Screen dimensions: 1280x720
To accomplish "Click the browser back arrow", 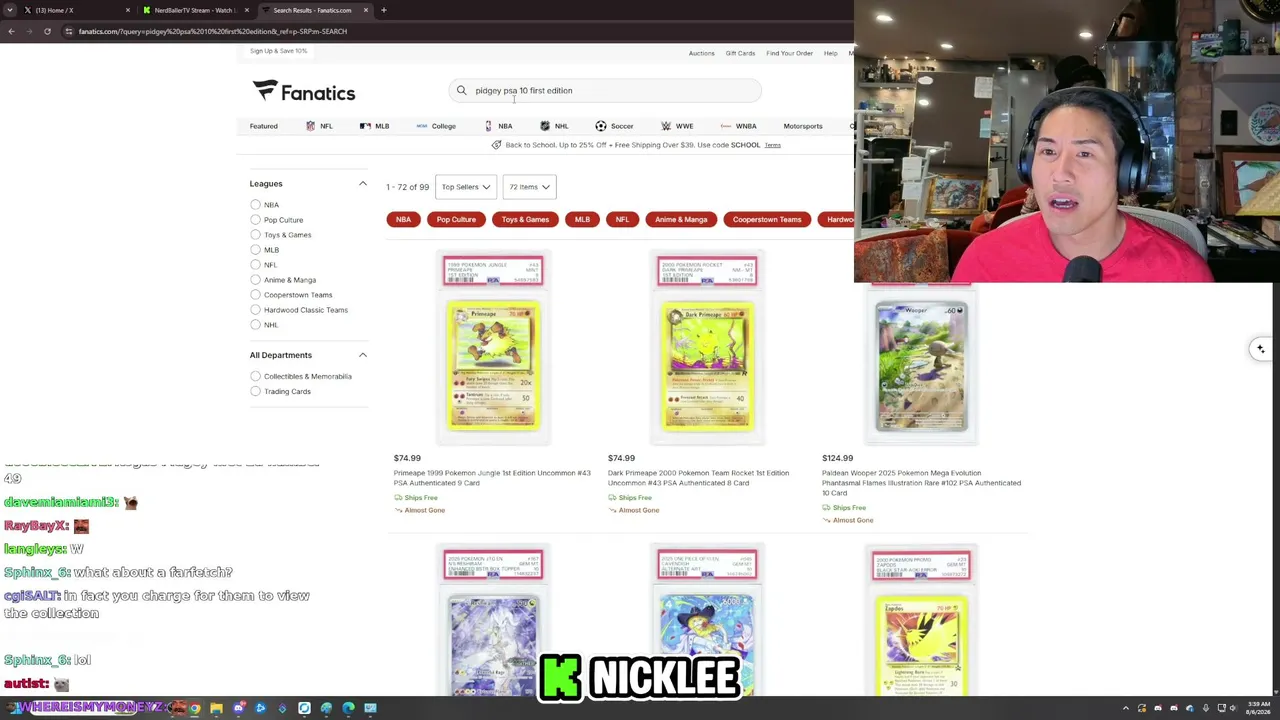I will pos(11,31).
